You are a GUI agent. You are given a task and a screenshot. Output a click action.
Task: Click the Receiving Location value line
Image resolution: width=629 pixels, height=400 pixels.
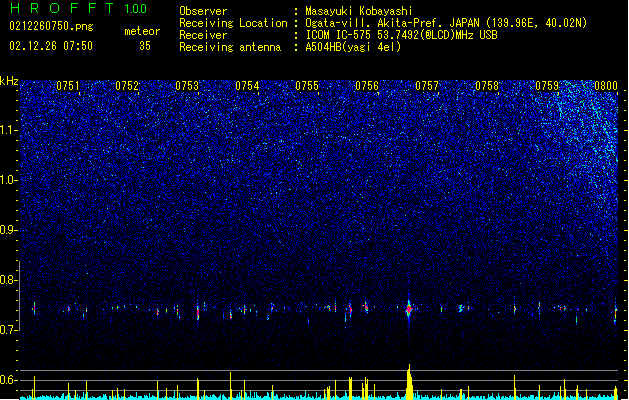(x=446, y=23)
